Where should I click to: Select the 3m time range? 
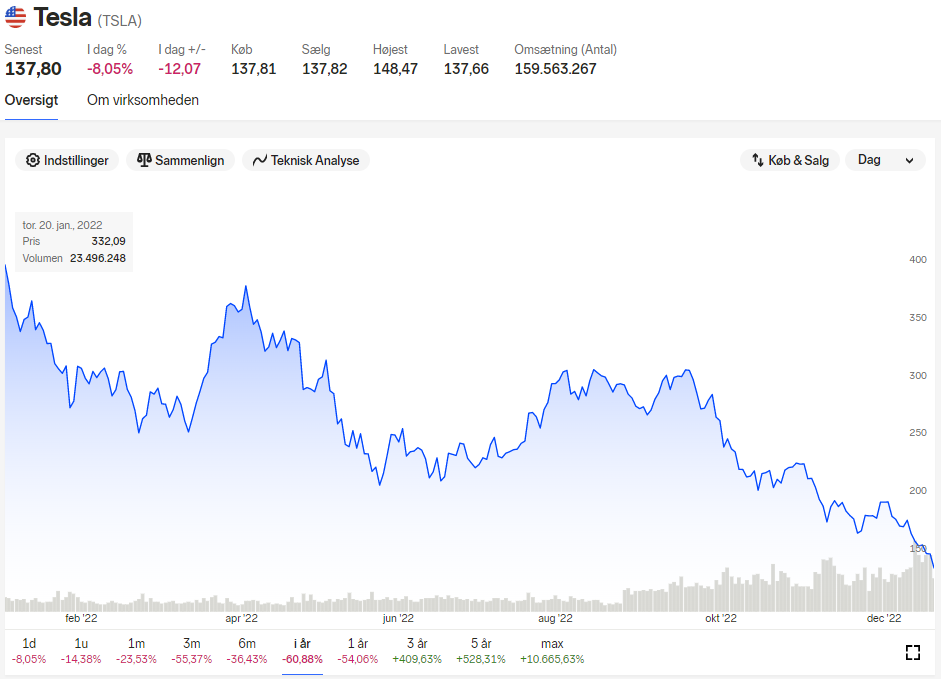pyautogui.click(x=191, y=651)
